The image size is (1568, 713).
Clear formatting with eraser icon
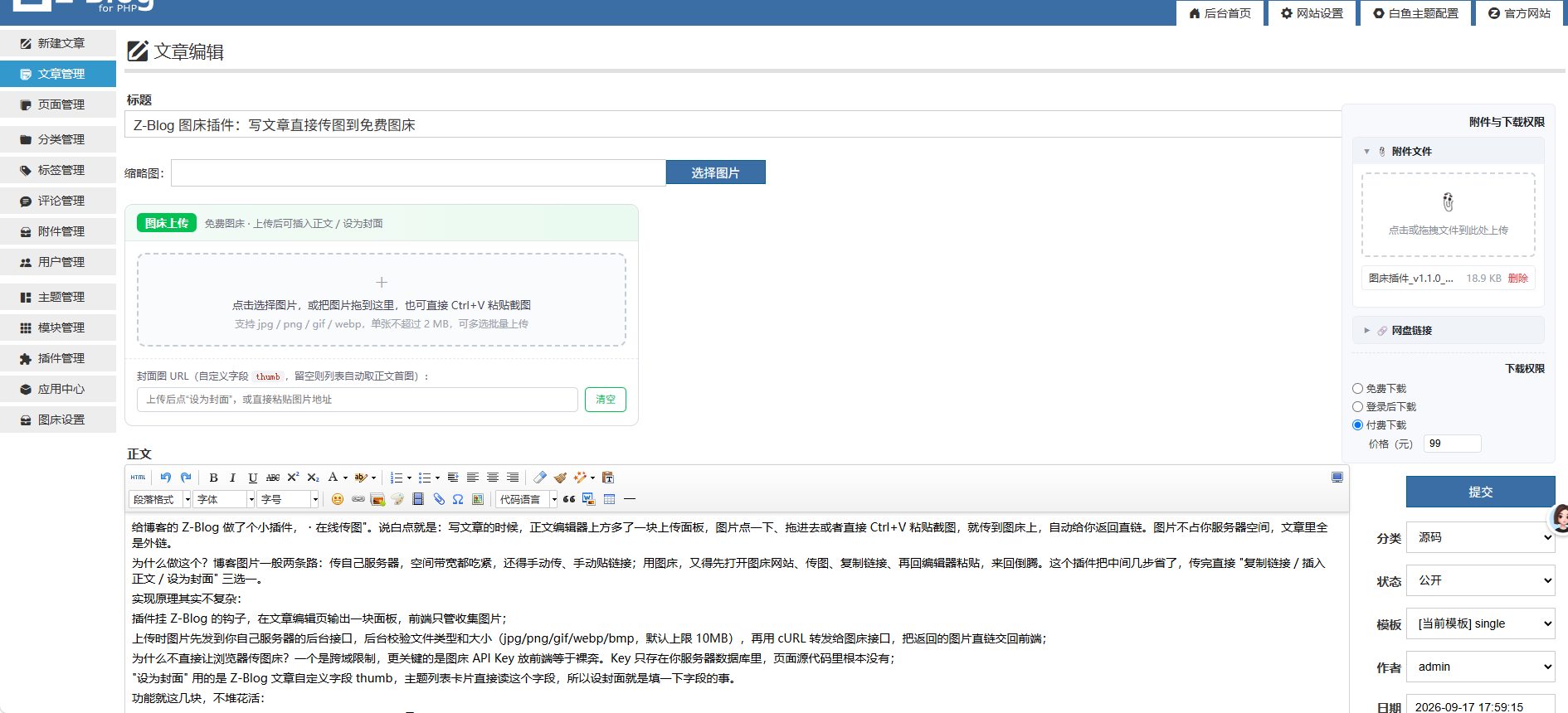[x=540, y=477]
